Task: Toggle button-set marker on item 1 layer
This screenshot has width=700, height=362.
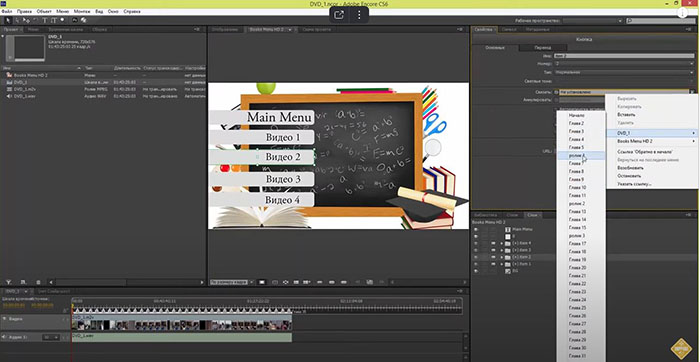Action: pyautogui.click(x=493, y=264)
